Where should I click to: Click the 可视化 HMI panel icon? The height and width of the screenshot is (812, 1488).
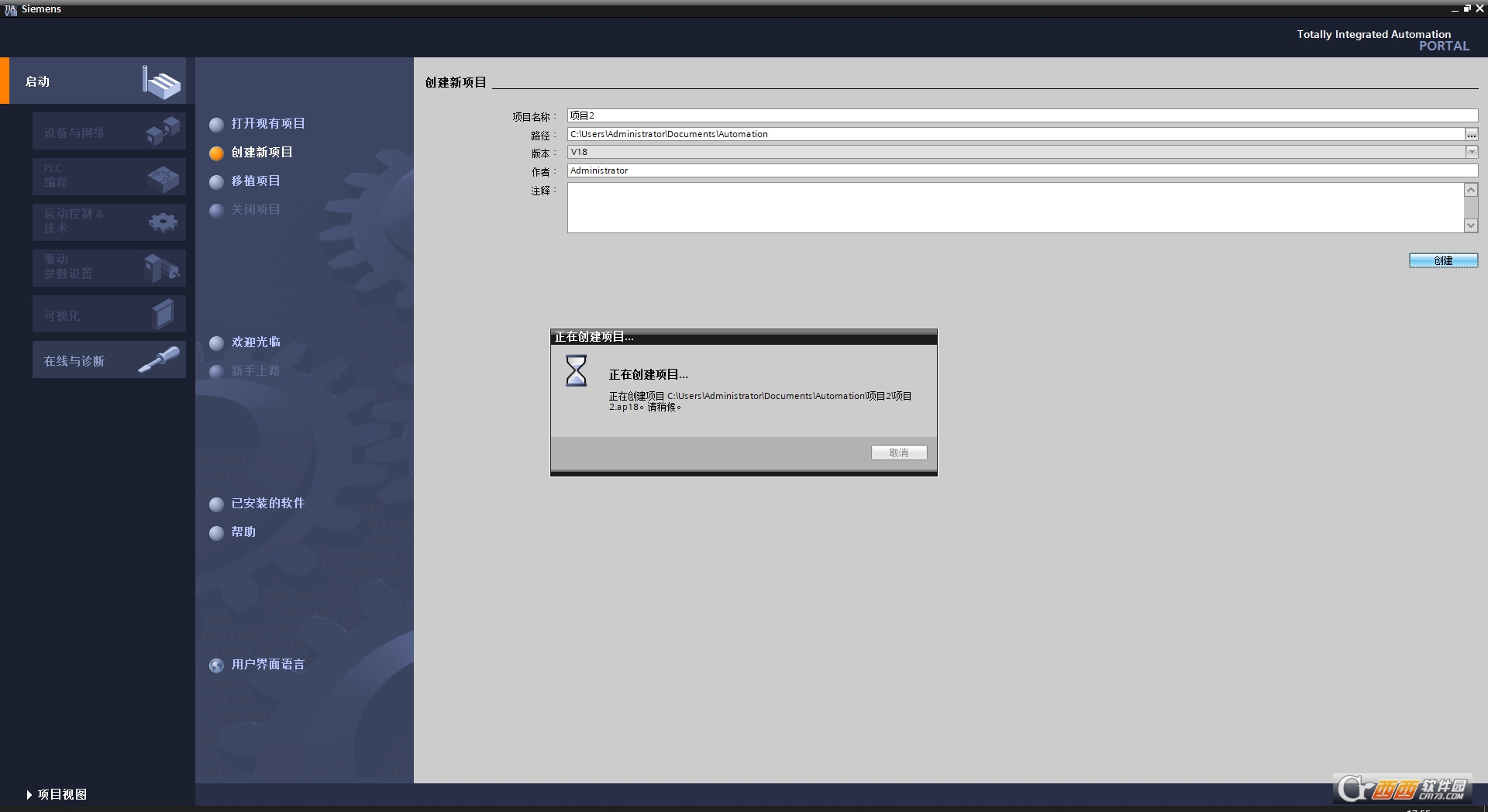(x=164, y=315)
